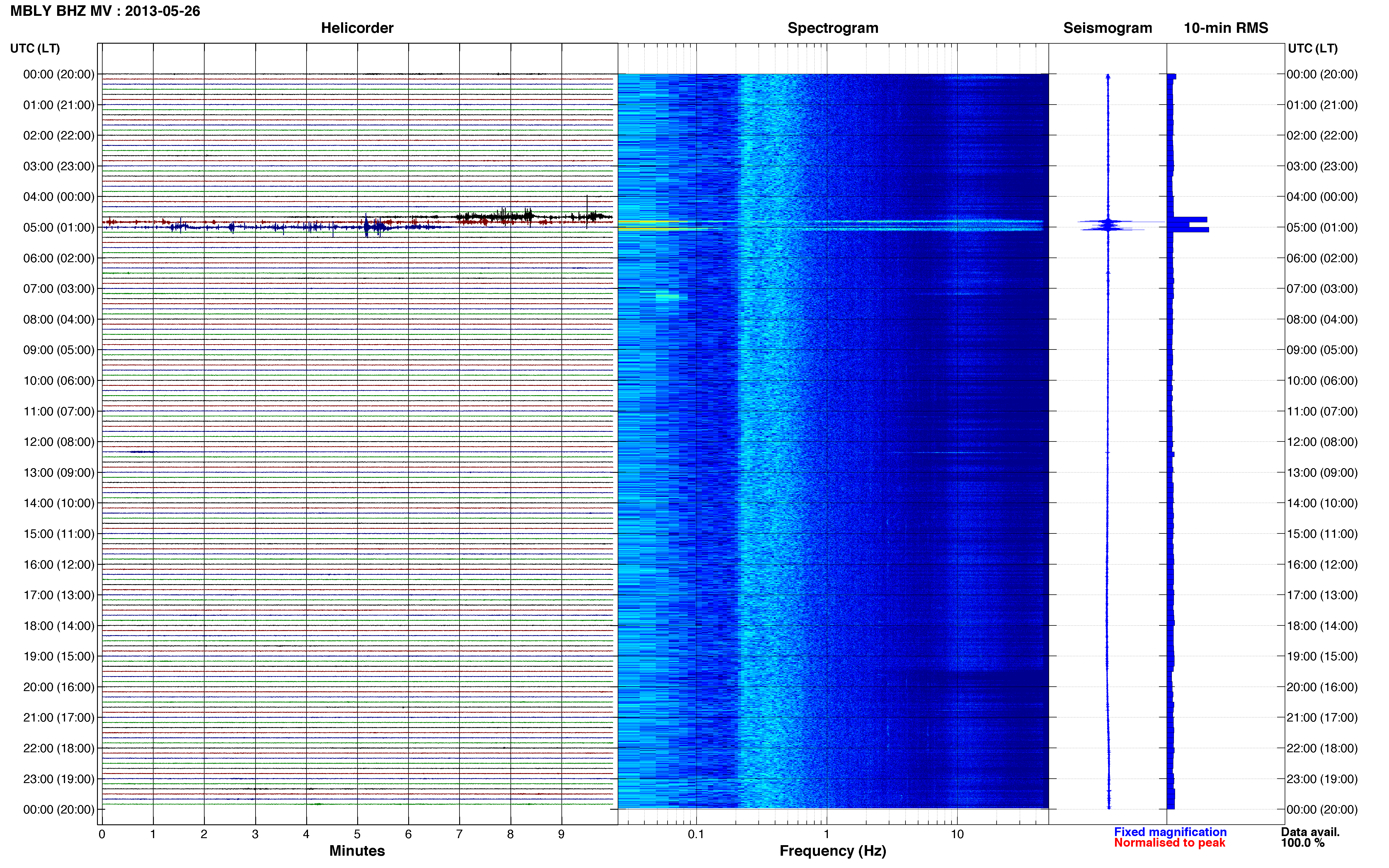Click the small helicorder blip after 12:00
The height and width of the screenshot is (868, 1389).
tap(142, 452)
